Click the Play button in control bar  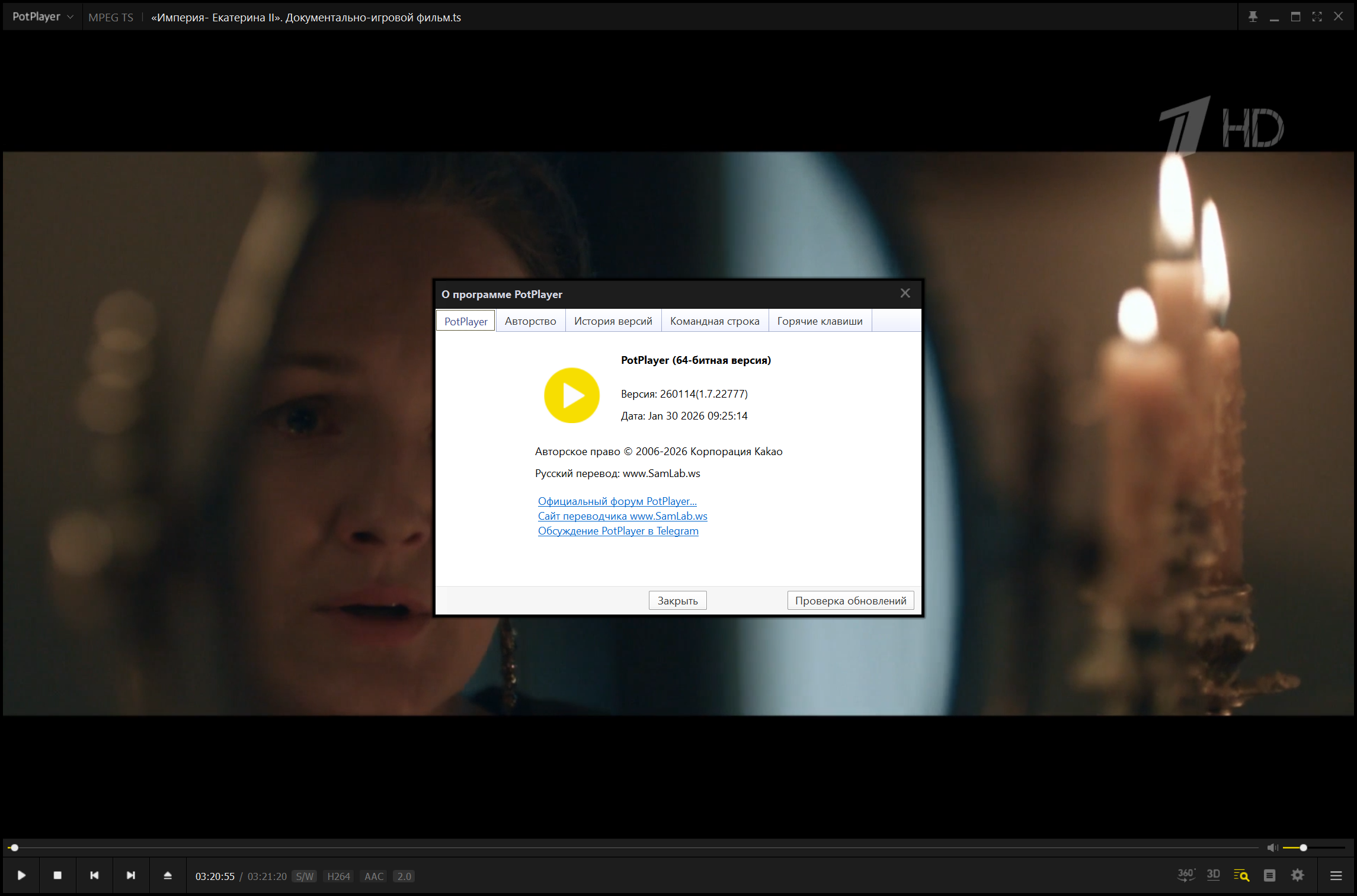point(21,875)
